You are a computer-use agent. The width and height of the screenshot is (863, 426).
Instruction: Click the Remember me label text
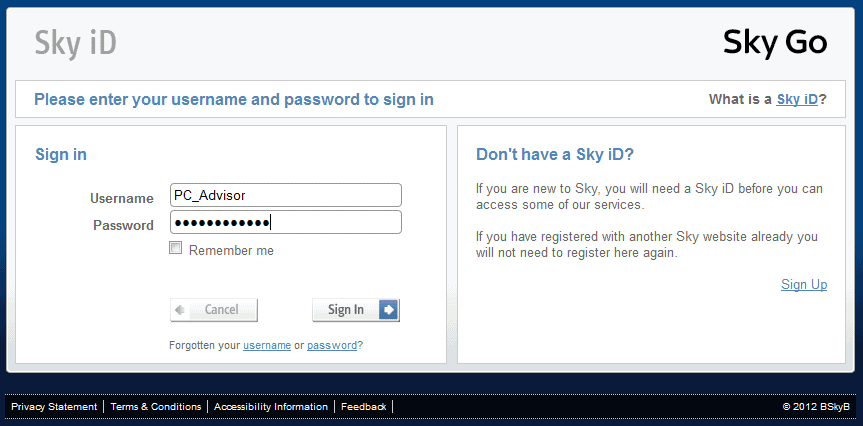[231, 250]
